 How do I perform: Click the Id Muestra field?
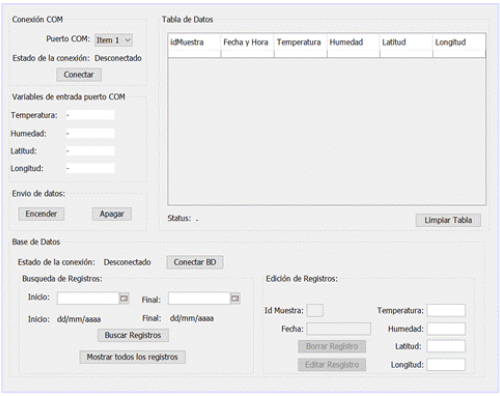tap(315, 310)
